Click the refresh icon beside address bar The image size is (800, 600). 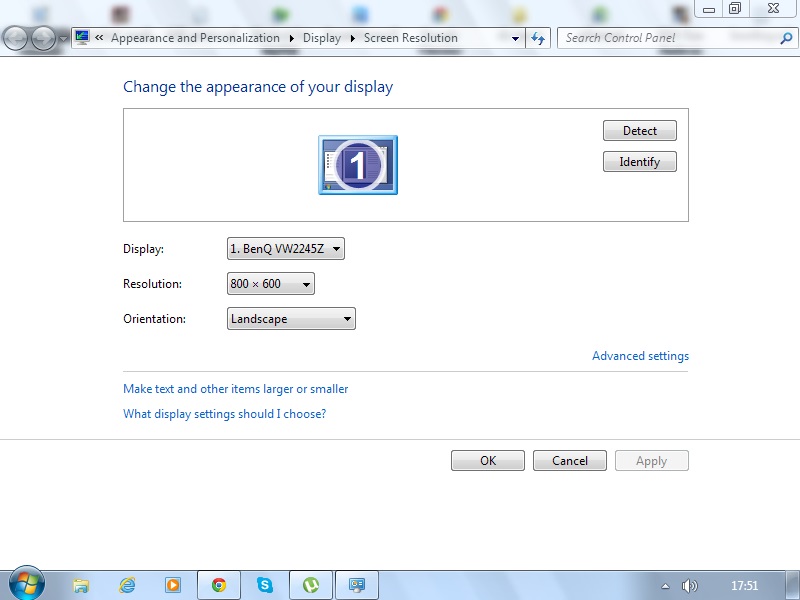[x=538, y=38]
